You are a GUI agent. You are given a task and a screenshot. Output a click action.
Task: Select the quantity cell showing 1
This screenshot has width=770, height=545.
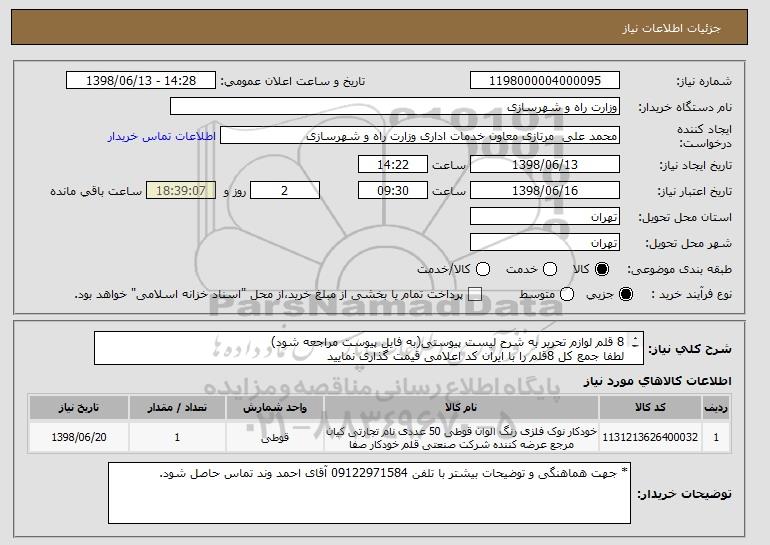(x=177, y=437)
